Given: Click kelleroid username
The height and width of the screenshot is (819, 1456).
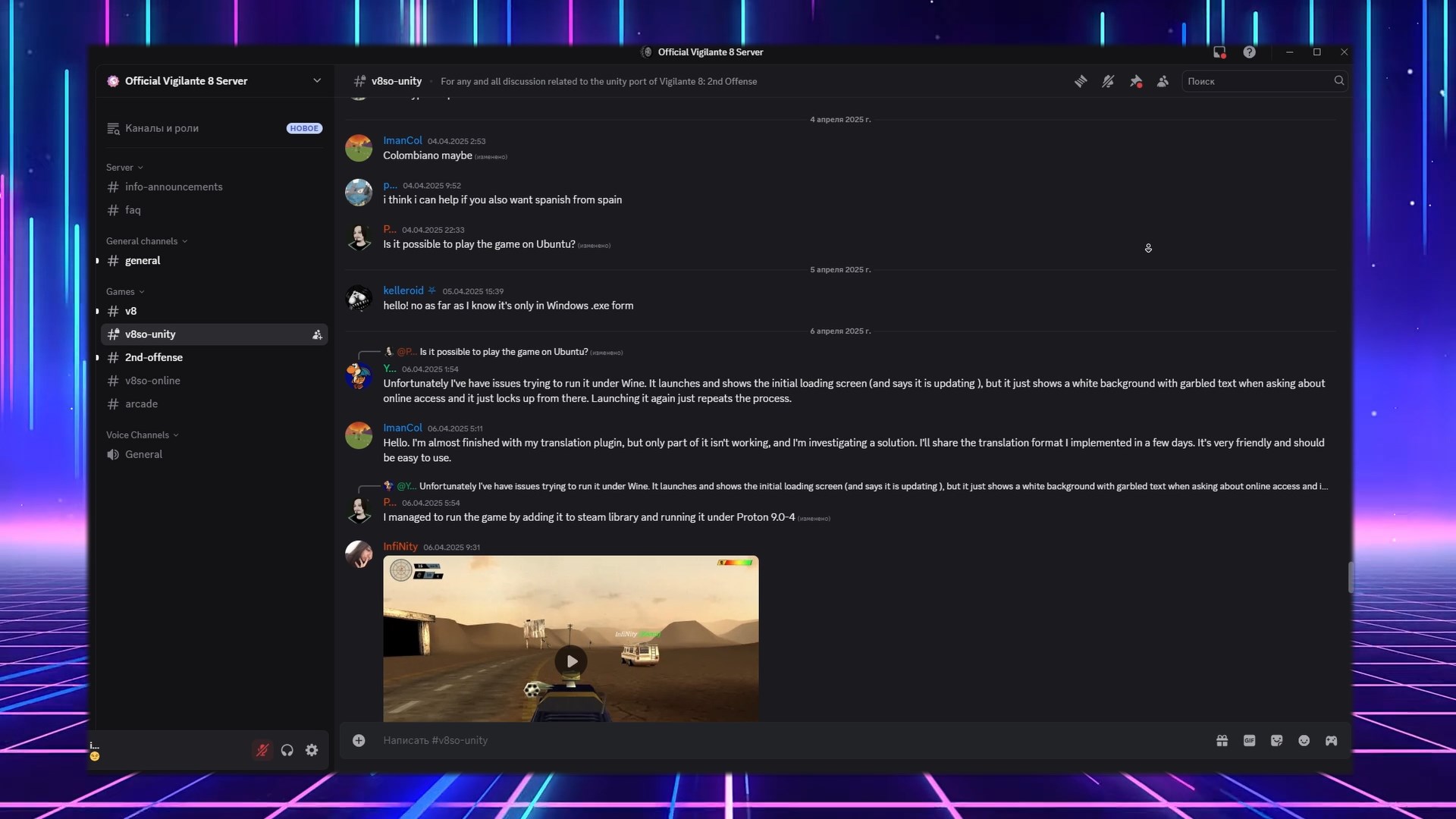Looking at the screenshot, I should point(403,291).
